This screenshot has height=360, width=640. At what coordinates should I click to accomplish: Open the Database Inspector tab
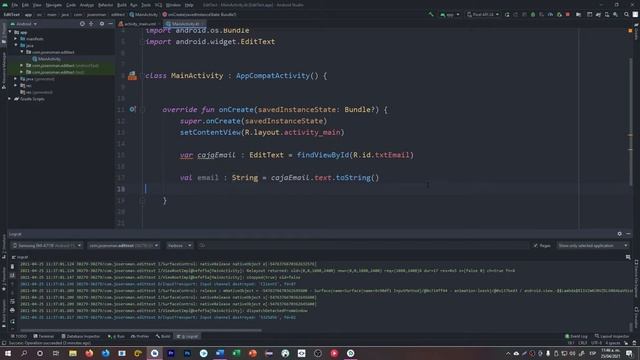click(80, 336)
